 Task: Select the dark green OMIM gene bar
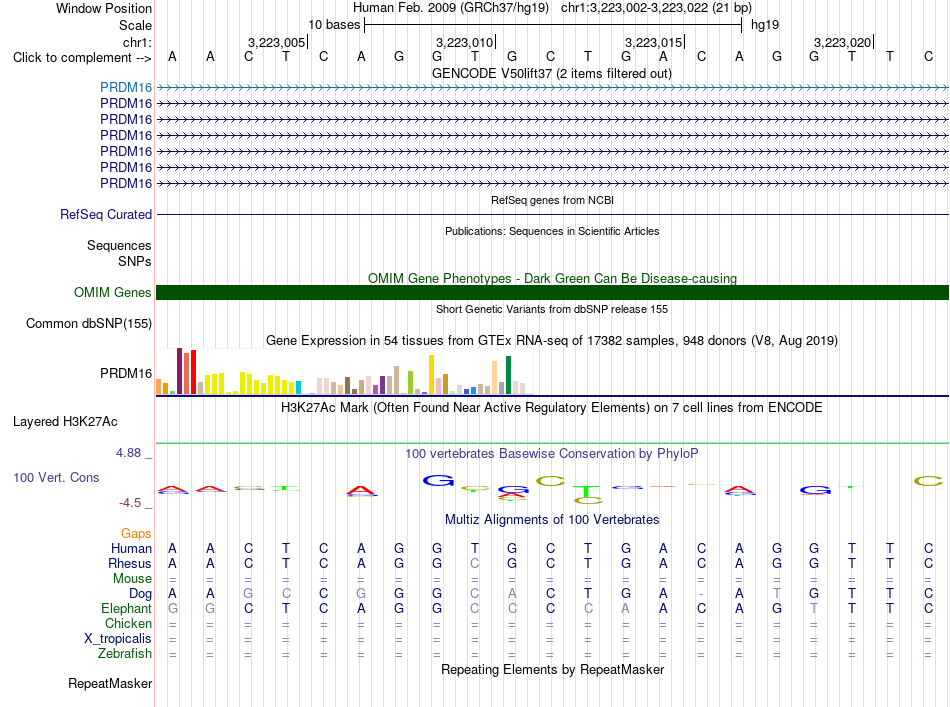pyautogui.click(x=552, y=293)
